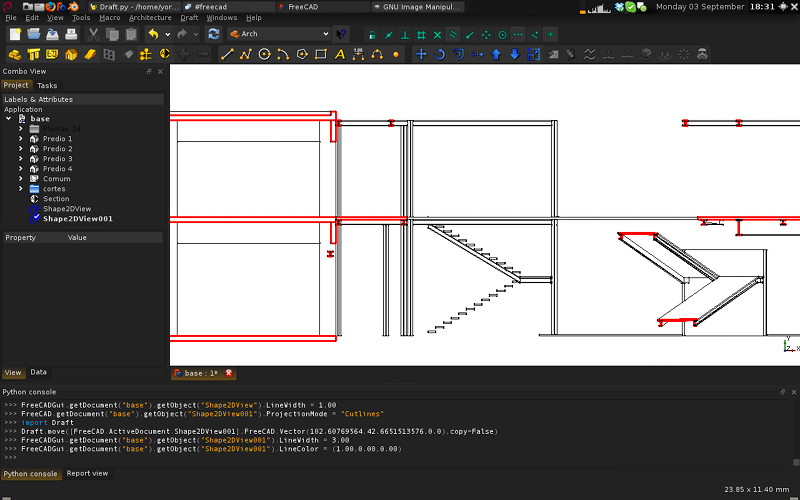Viewport: 800px width, 500px height.
Task: Toggle snap to intersection
Action: click(x=437, y=35)
